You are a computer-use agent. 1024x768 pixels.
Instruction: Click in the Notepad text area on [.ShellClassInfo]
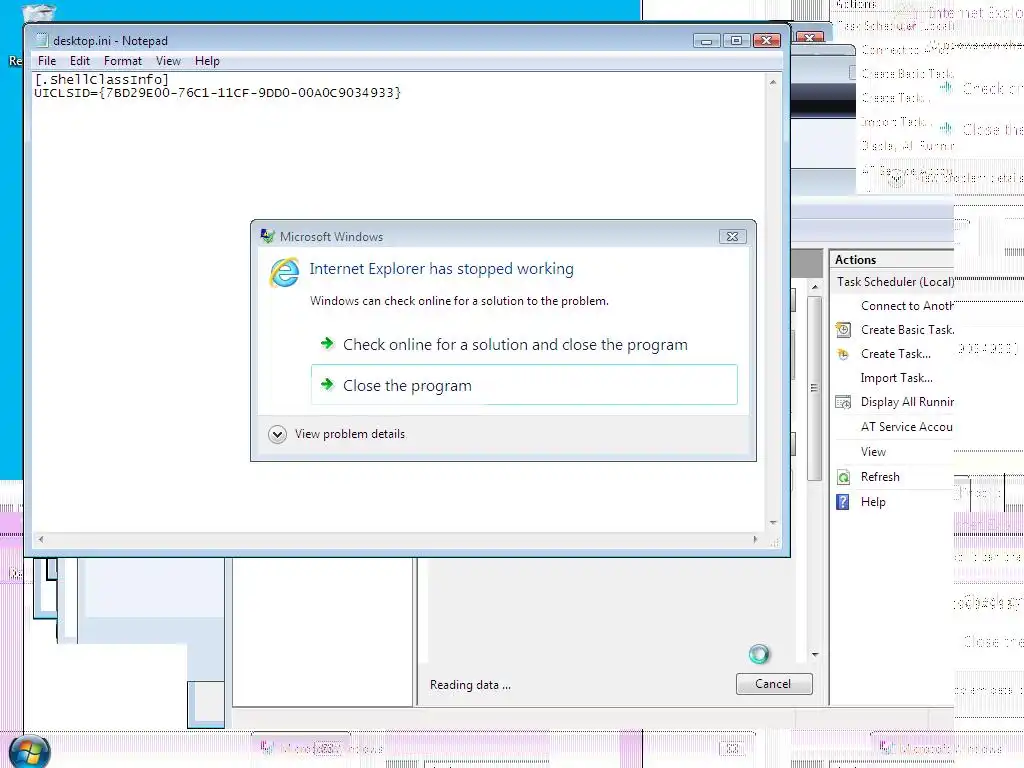[102, 80]
